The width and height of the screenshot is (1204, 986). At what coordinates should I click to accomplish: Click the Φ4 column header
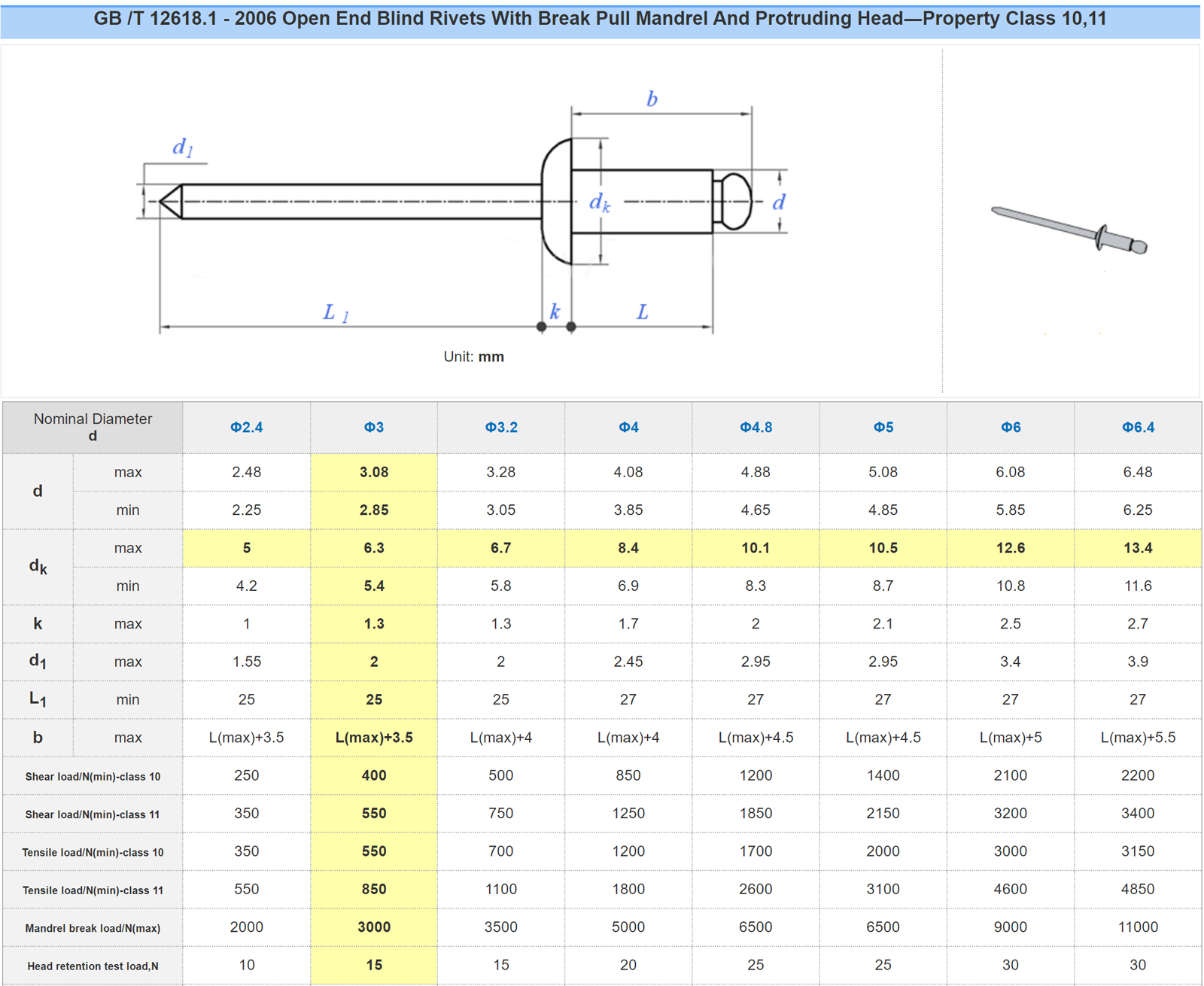pyautogui.click(x=628, y=428)
